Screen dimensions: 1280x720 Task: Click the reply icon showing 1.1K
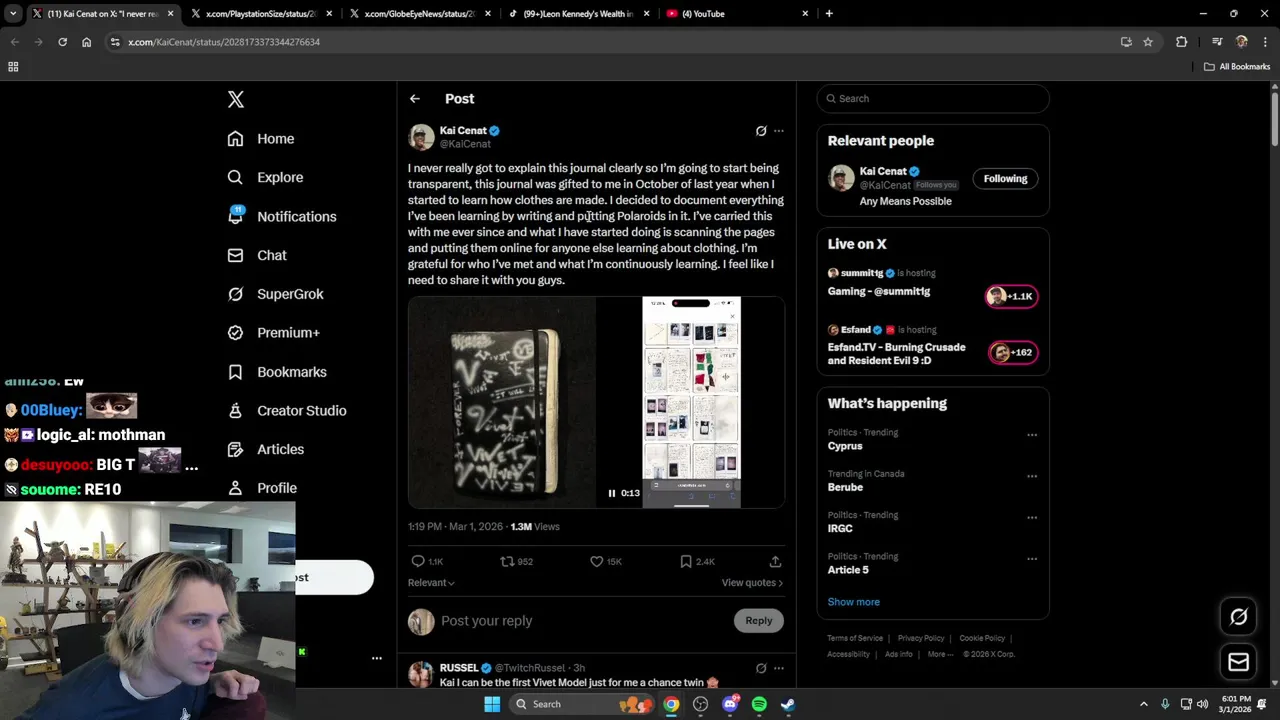(418, 561)
